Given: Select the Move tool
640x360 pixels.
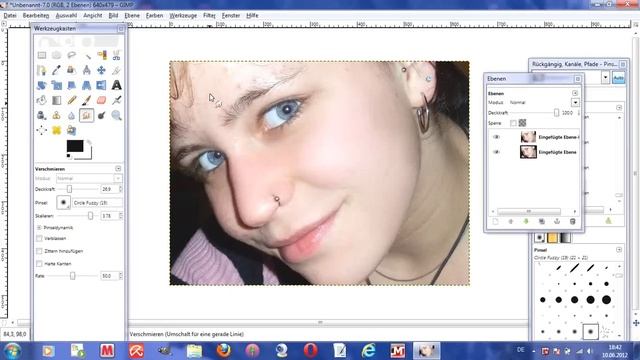Looking at the screenshot, I should click(x=102, y=70).
